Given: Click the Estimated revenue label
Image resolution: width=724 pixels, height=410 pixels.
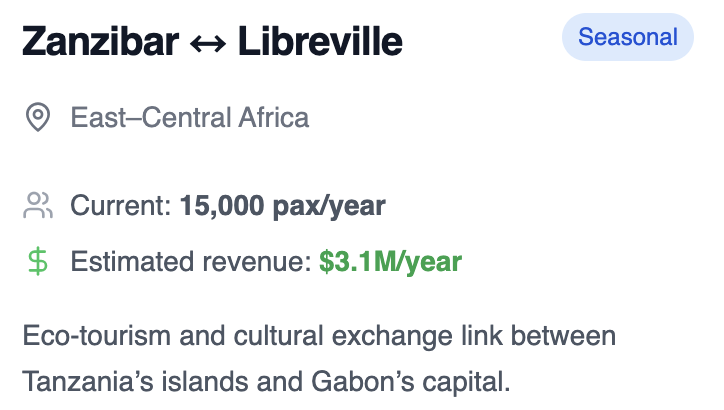Looking at the screenshot, I should [x=191, y=262].
